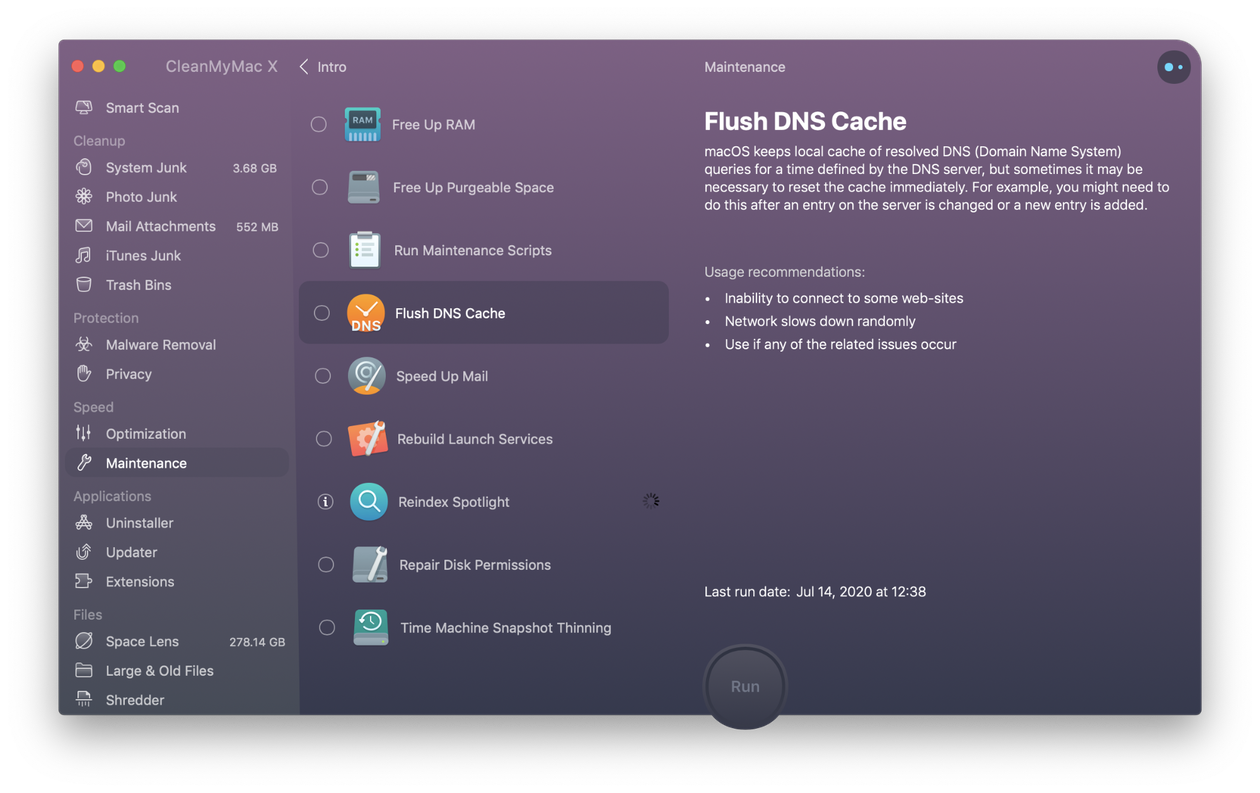1260x793 pixels.
Task: Click the Extensions puzzle icon
Action: 84,581
